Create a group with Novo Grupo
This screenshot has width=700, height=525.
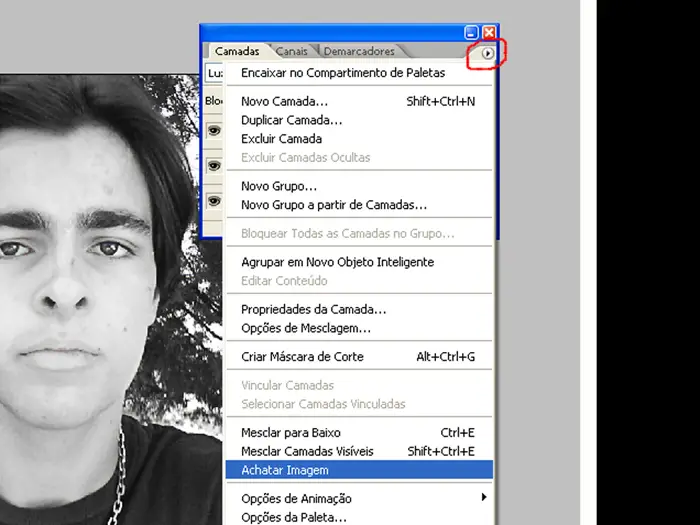(x=279, y=186)
